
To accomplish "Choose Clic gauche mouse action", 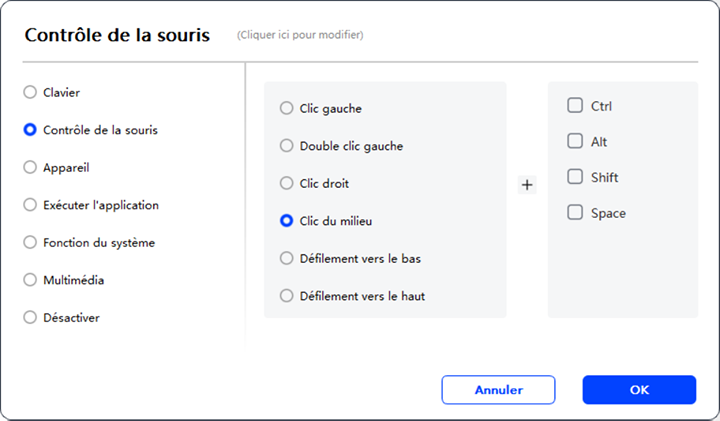I will [287, 108].
